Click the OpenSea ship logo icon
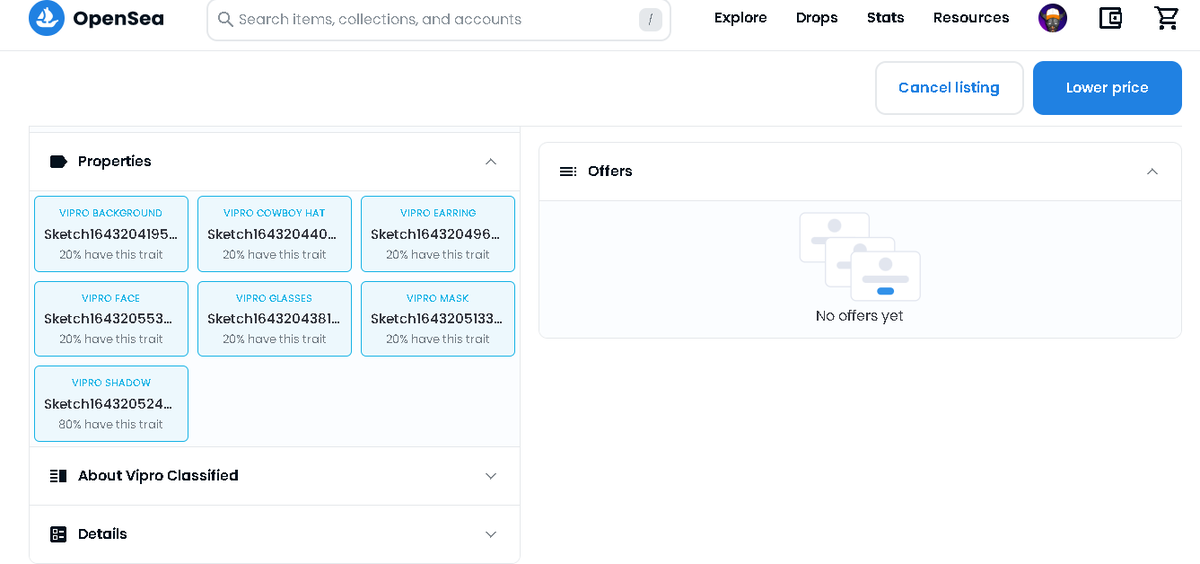This screenshot has height=564, width=1200. pos(46,18)
